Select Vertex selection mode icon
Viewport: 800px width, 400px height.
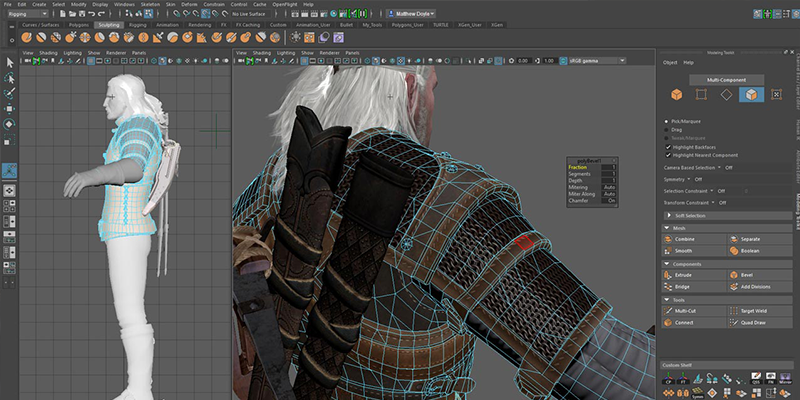701,94
